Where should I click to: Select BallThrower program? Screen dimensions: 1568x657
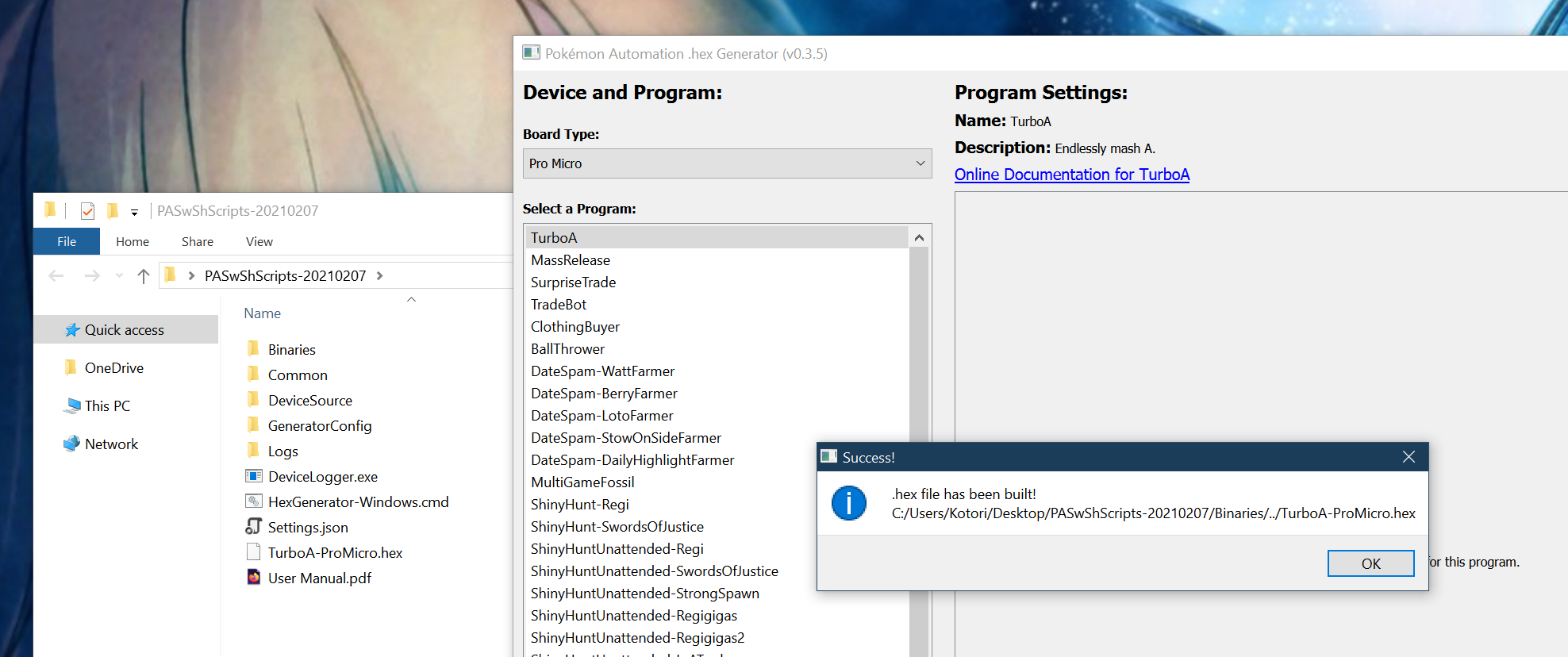click(x=717, y=349)
